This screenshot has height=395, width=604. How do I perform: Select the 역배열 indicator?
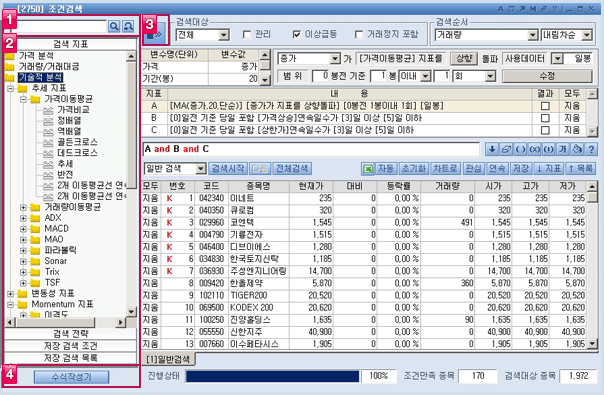pos(69,131)
